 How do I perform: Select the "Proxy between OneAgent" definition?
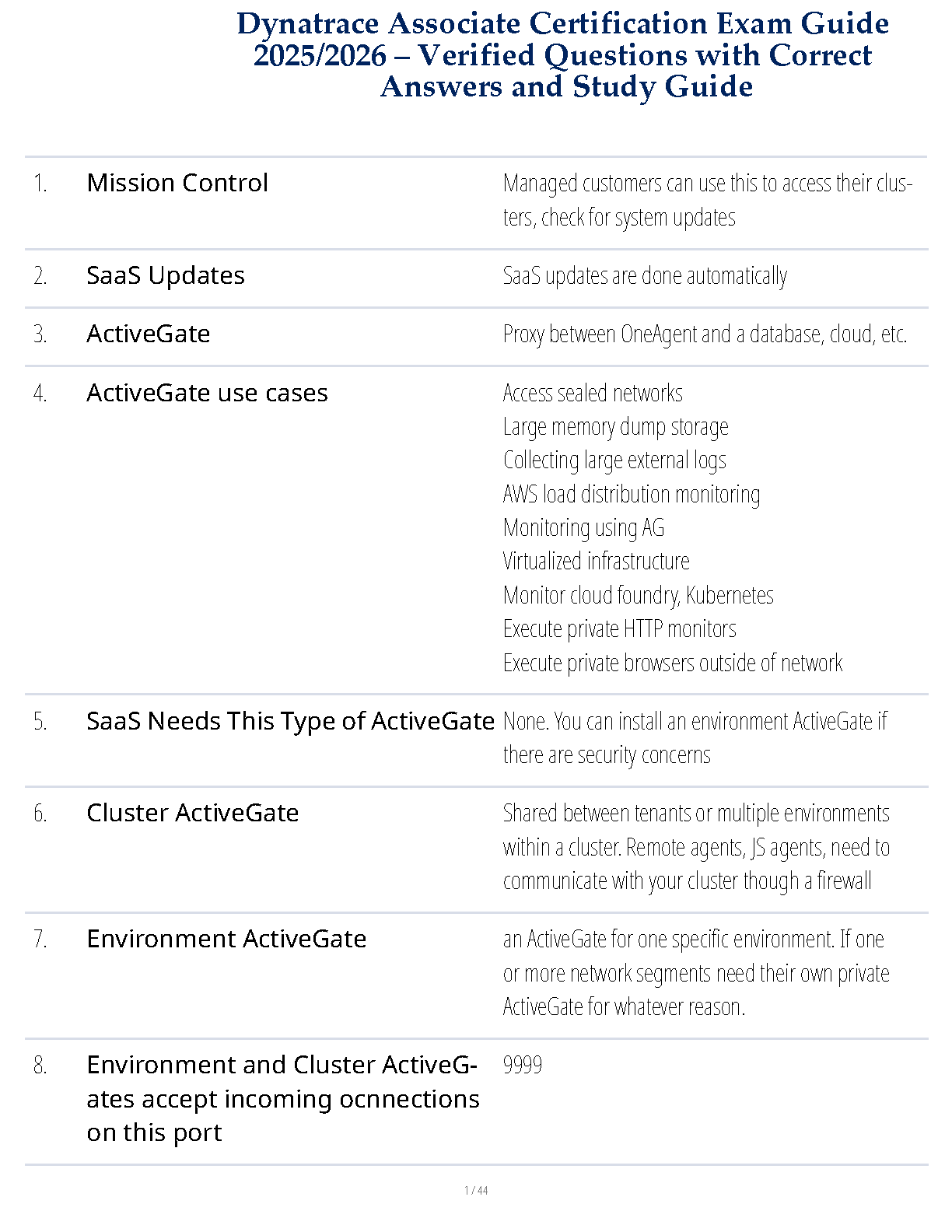pyautogui.click(x=705, y=334)
